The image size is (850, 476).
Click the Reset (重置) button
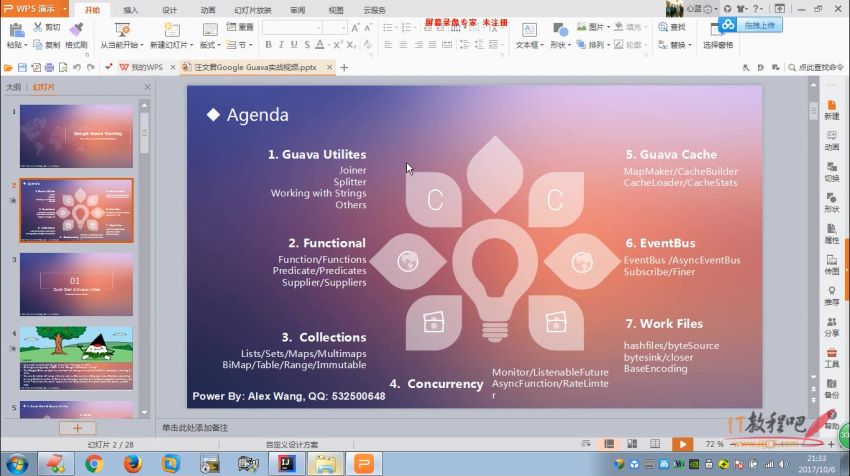click(x=240, y=27)
